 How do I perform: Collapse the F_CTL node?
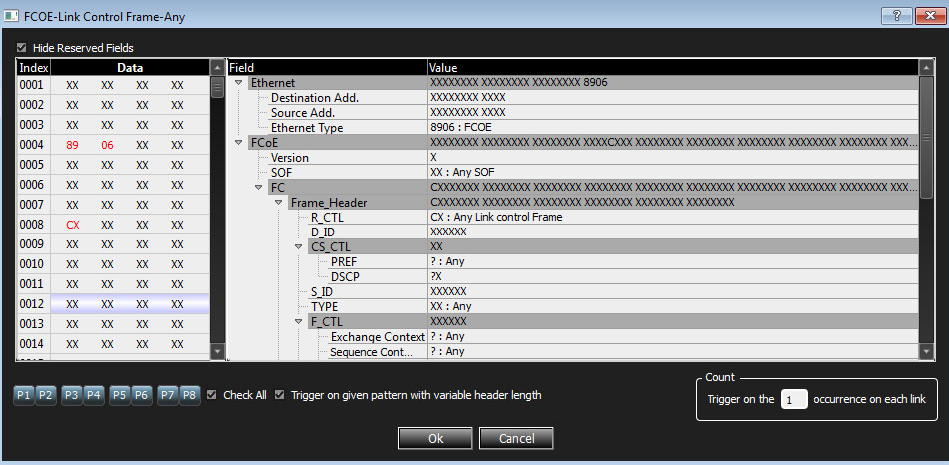click(x=298, y=322)
